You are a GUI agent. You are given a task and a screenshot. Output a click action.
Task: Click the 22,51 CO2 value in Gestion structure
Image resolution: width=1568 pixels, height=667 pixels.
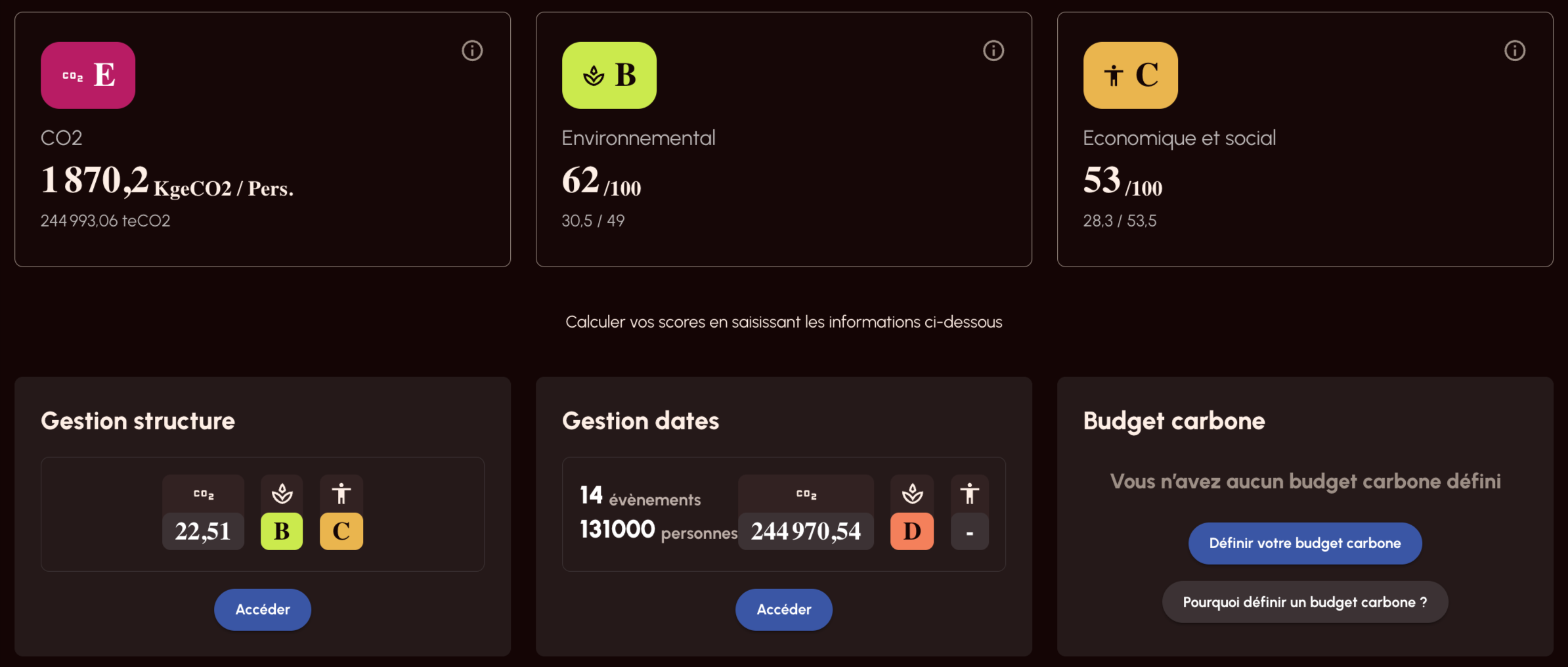(203, 531)
